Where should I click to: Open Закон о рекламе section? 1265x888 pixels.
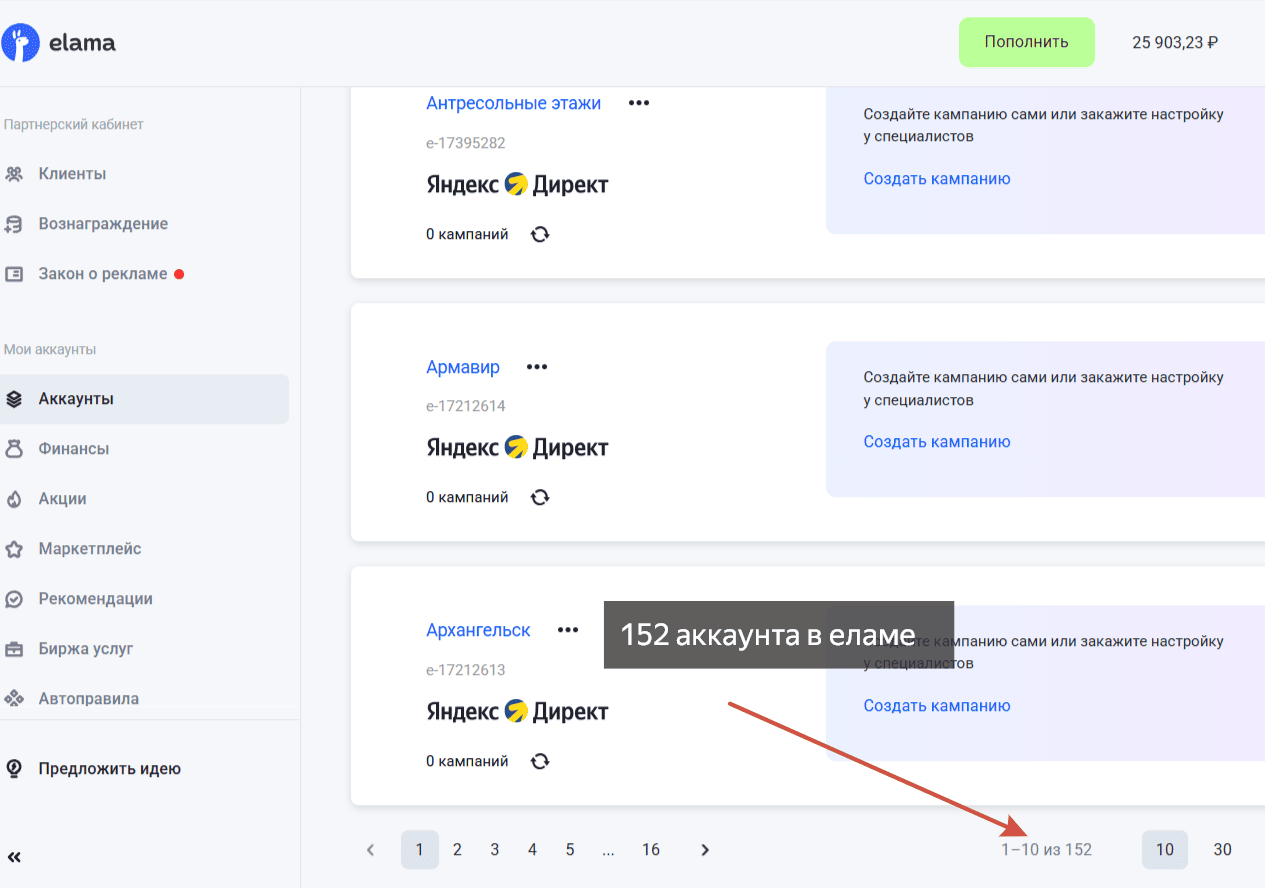click(x=103, y=274)
